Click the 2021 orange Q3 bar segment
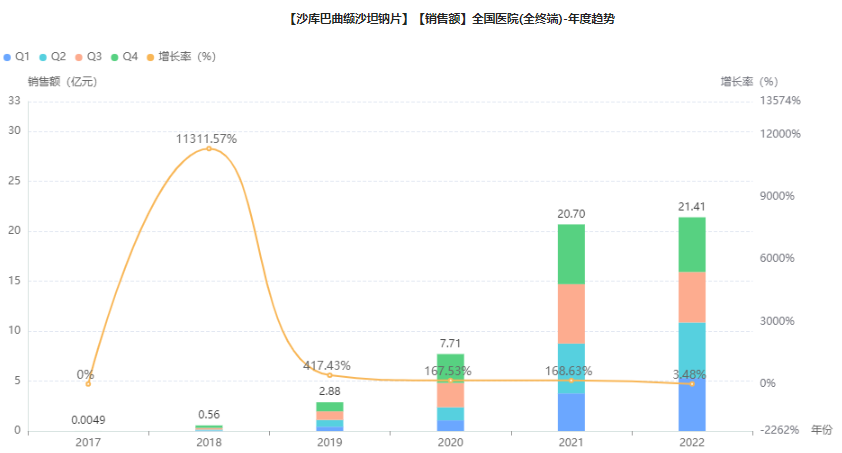842x453 pixels. click(571, 313)
